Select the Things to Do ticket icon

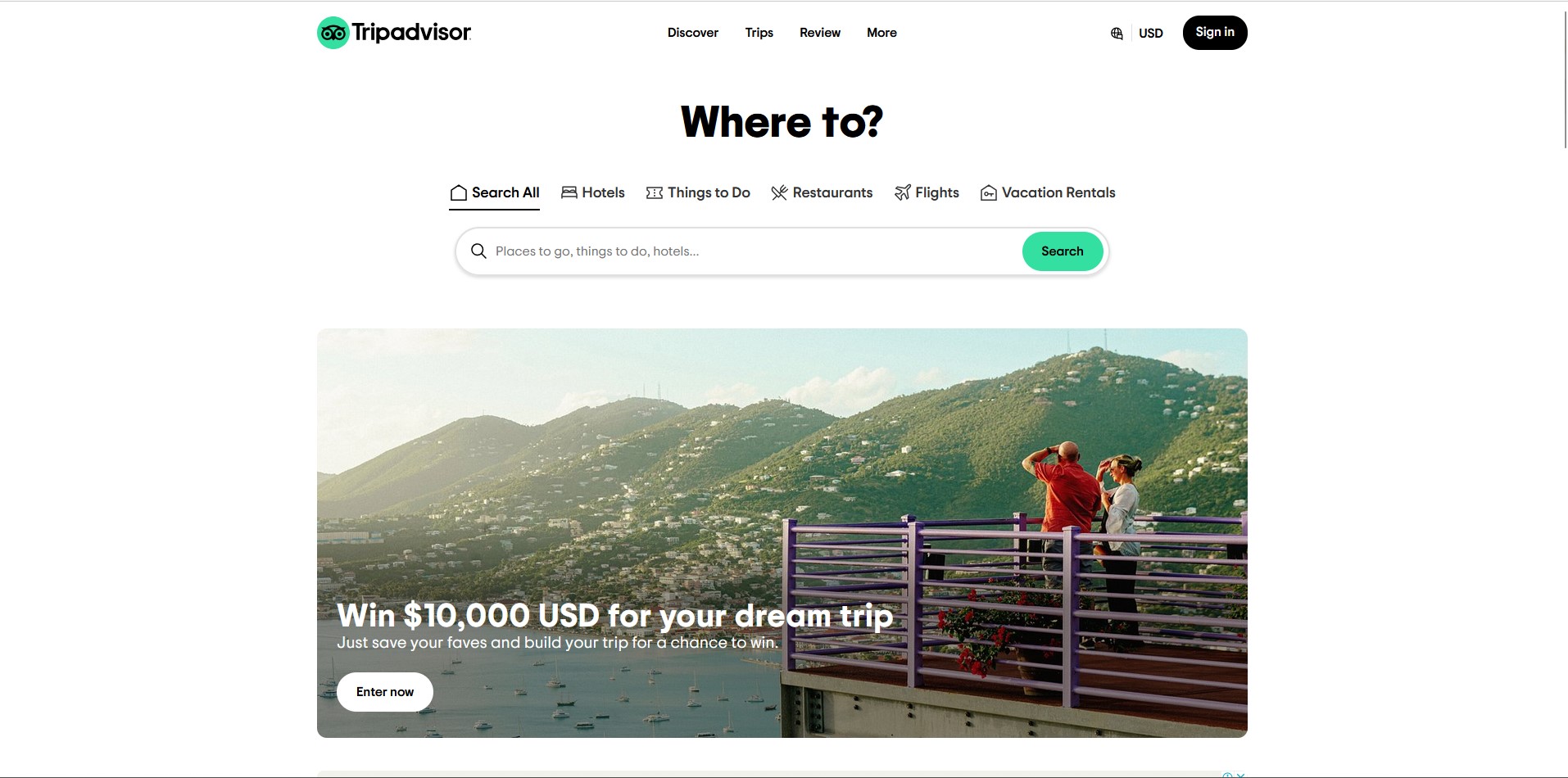[x=655, y=192]
